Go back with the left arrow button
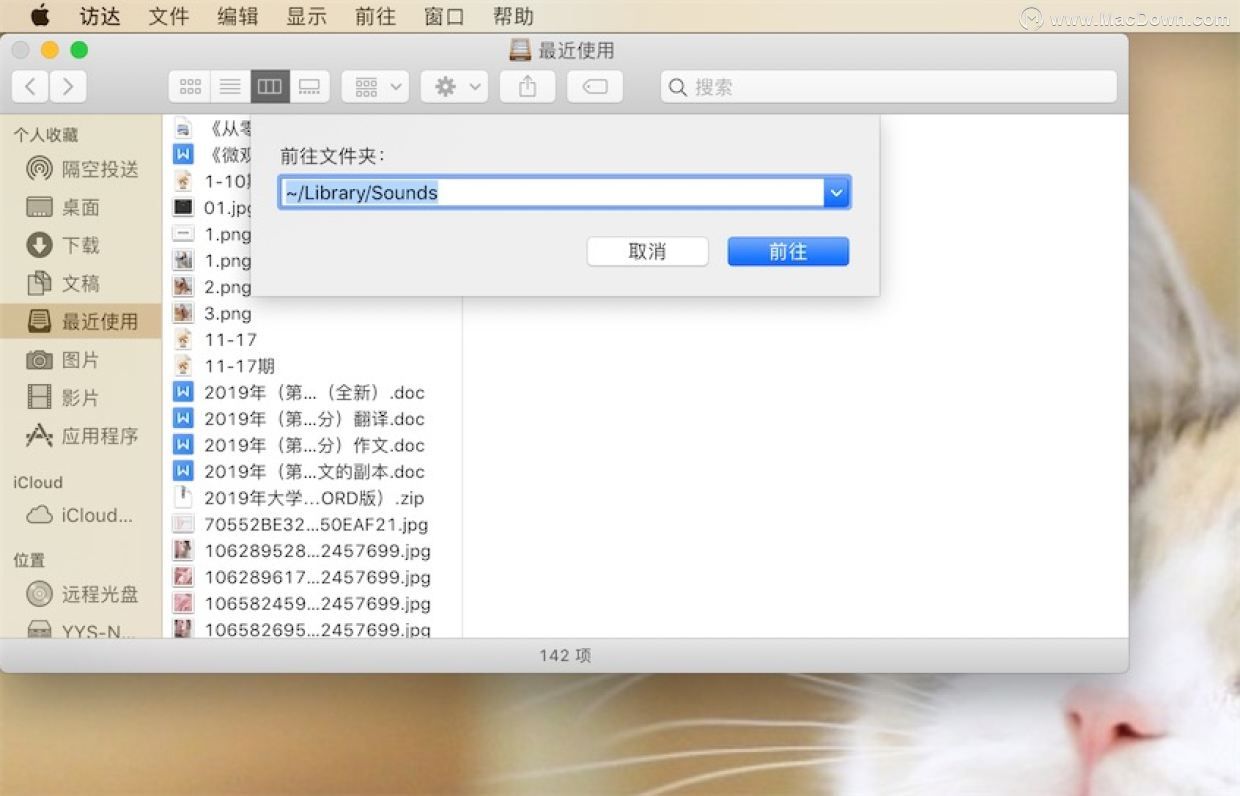Viewport: 1240px width, 796px height. tap(30, 87)
